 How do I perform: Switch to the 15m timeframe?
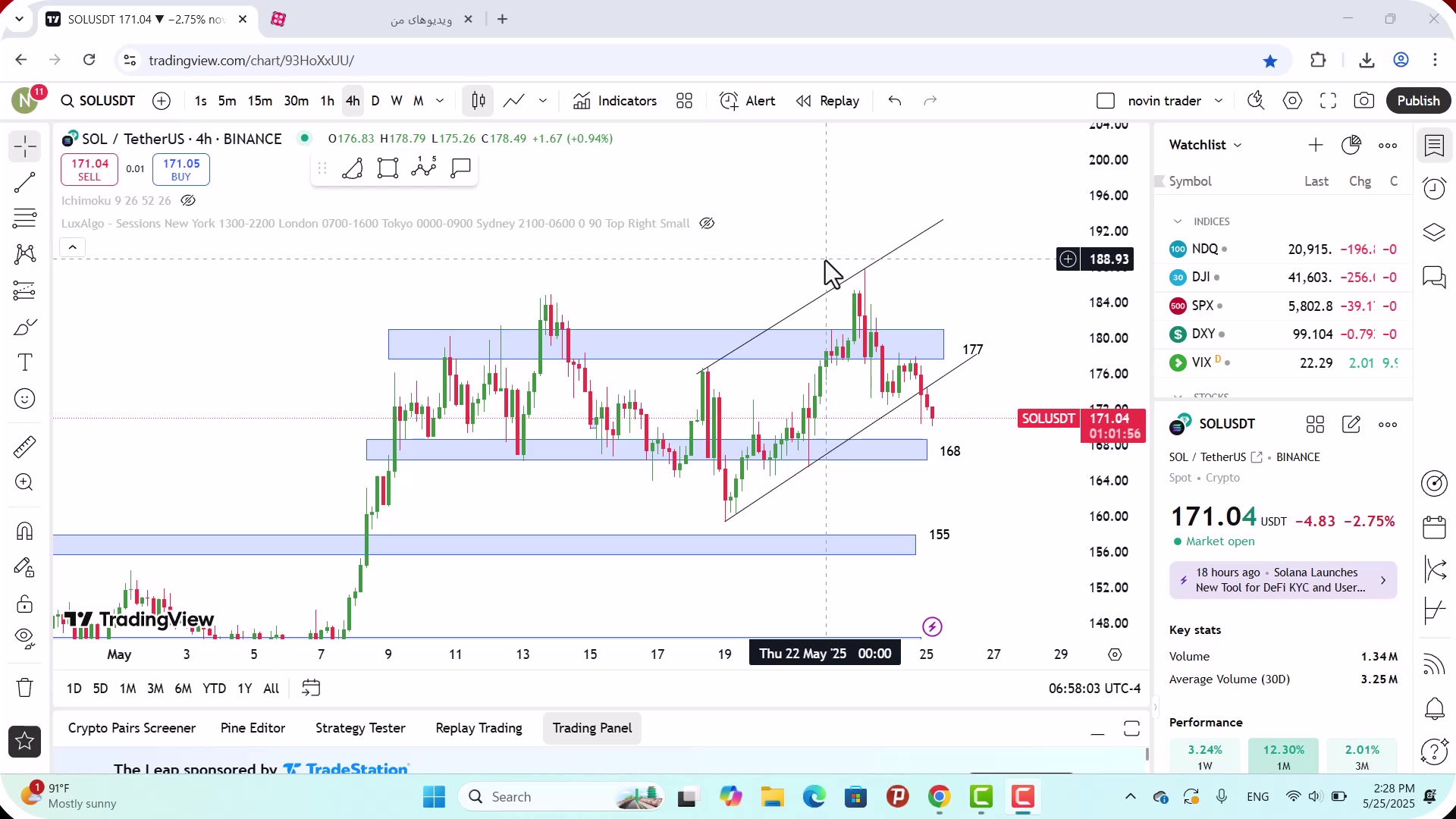[x=260, y=101]
